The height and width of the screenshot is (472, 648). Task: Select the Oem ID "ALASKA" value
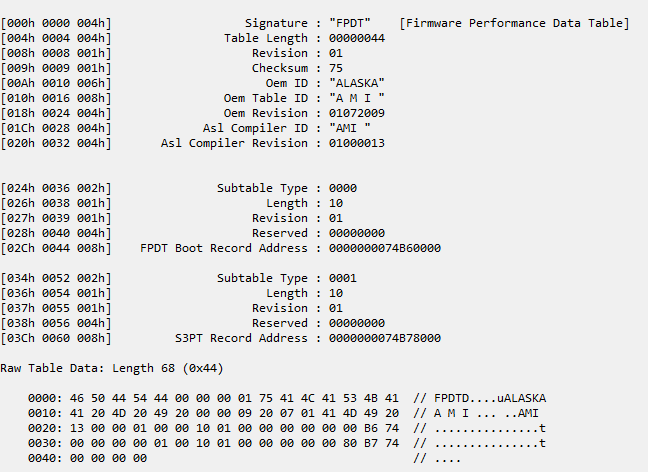pos(357,83)
